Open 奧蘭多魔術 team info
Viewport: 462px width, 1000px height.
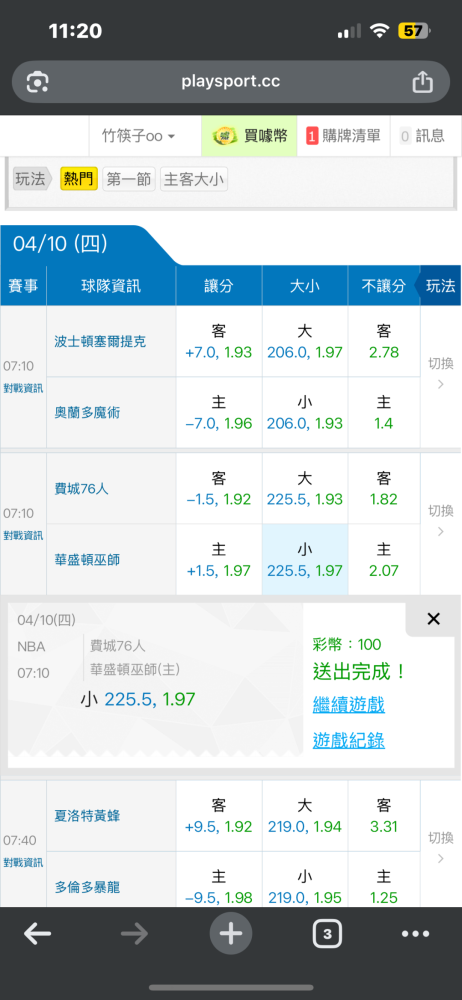coord(87,413)
